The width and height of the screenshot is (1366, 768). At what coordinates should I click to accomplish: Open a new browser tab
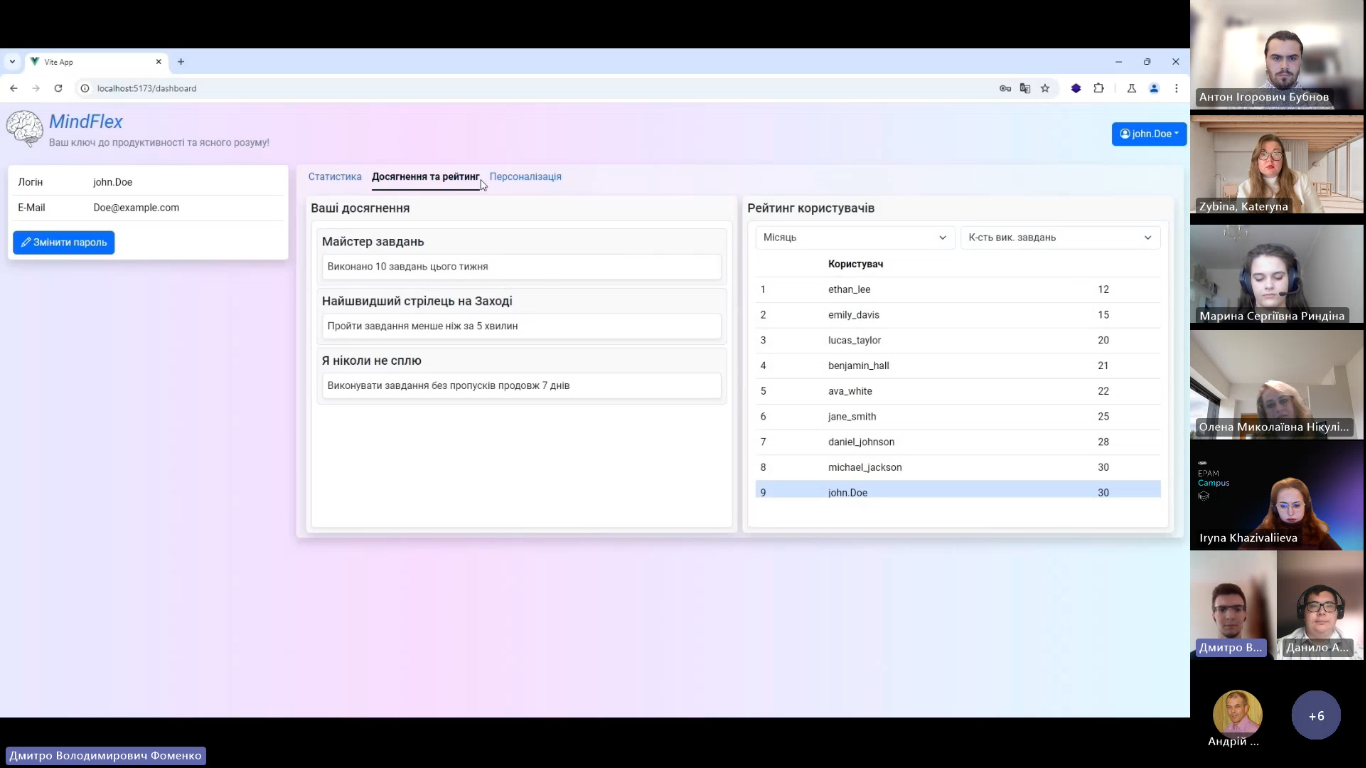click(x=181, y=62)
